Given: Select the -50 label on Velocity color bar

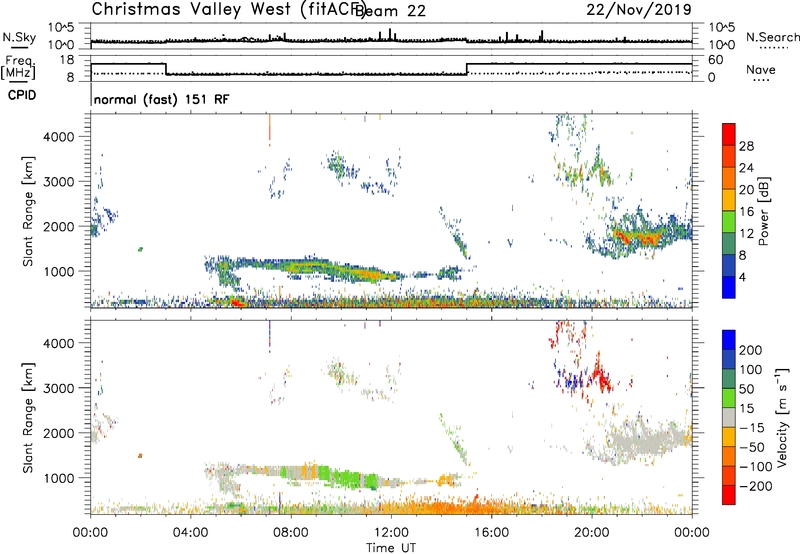Looking at the screenshot, I should [752, 447].
